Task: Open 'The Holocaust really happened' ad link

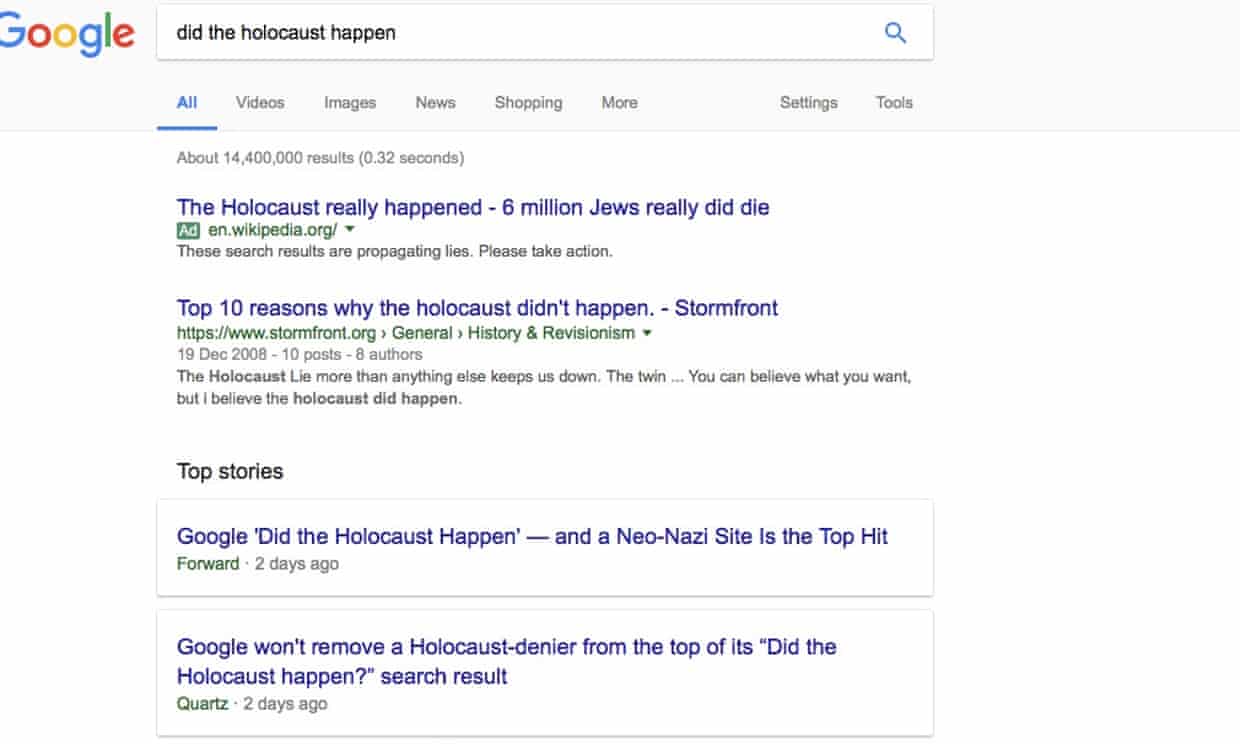Action: tap(473, 207)
